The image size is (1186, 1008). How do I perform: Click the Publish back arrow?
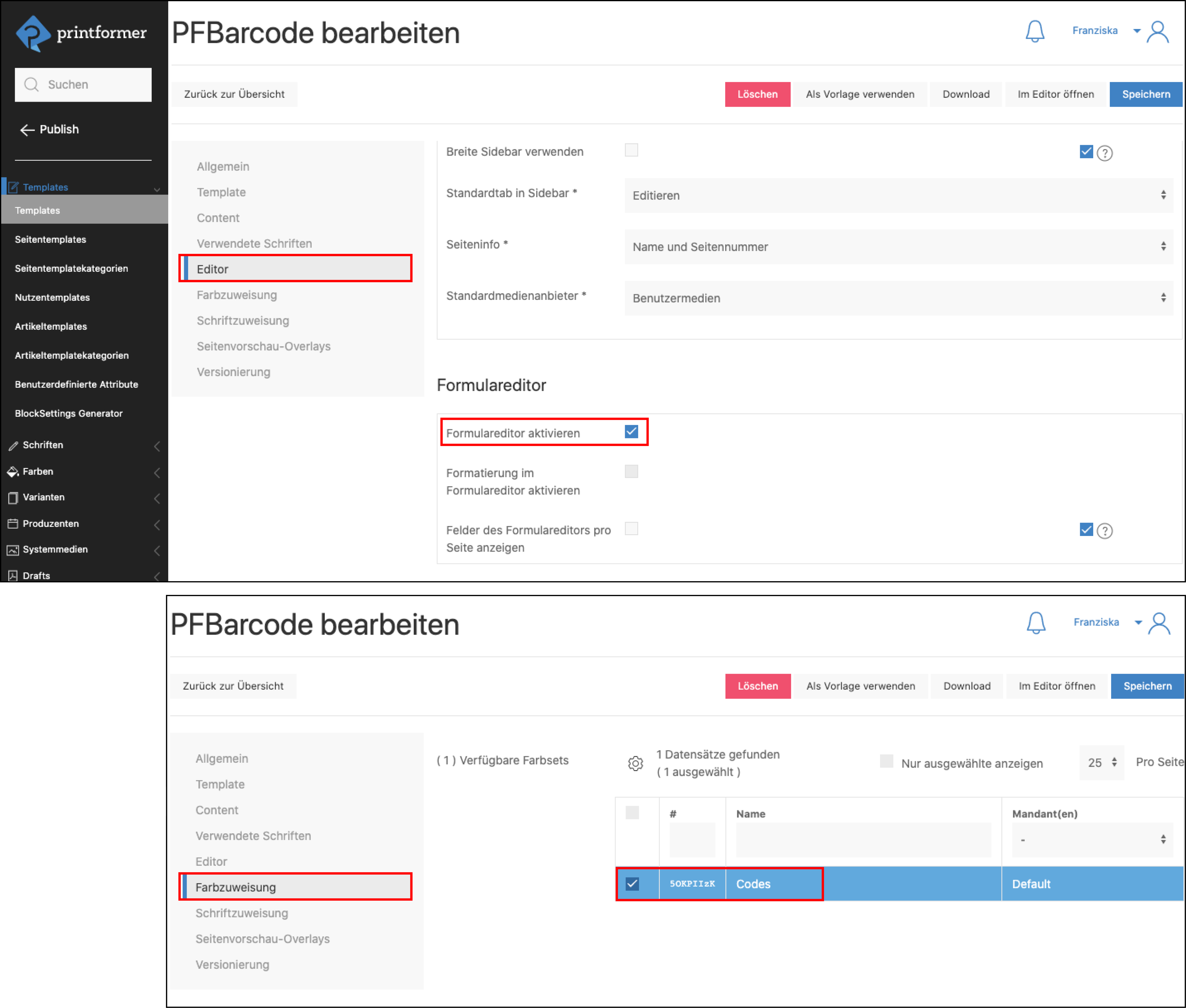click(27, 130)
